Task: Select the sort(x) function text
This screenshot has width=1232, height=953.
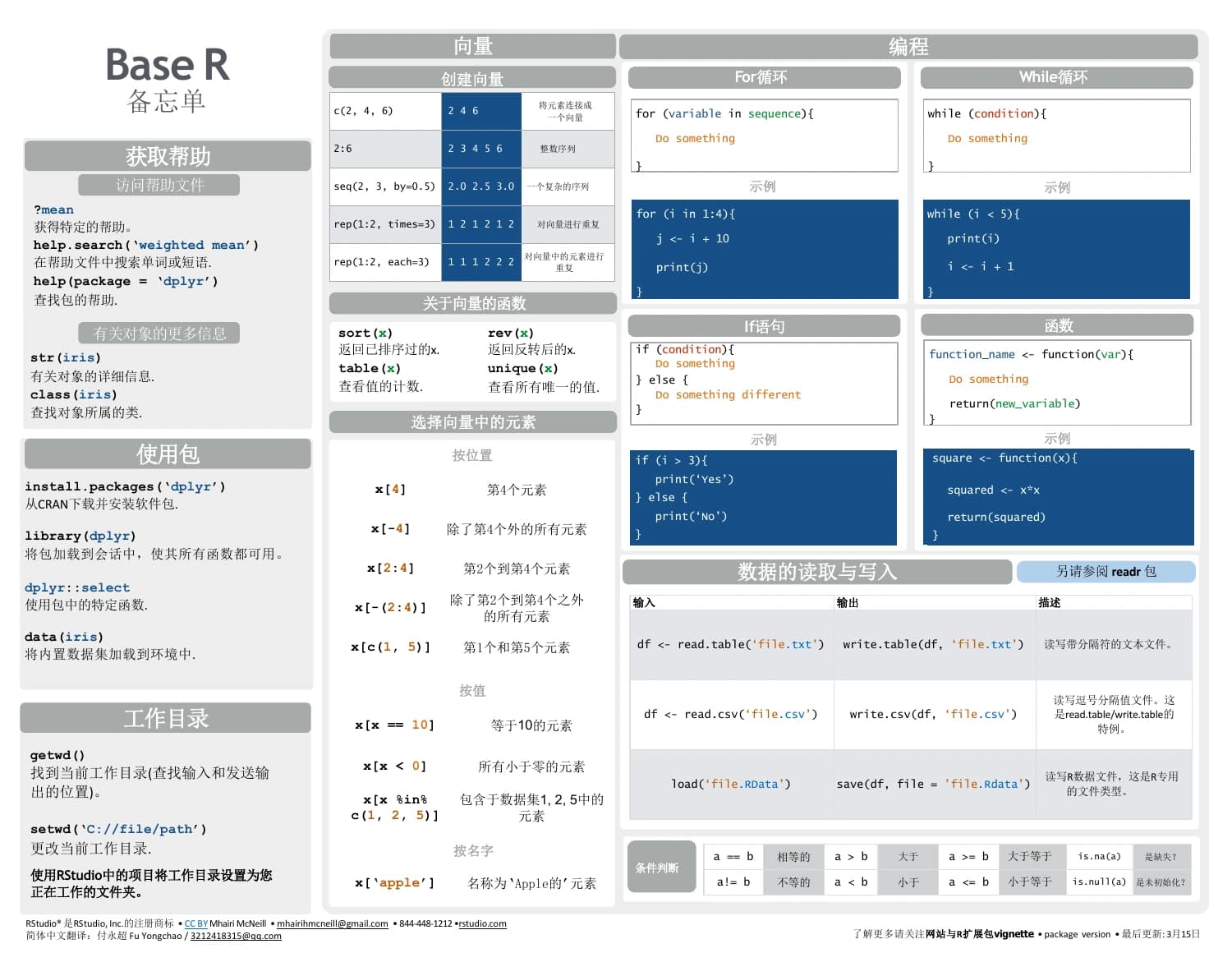Action: (365, 333)
